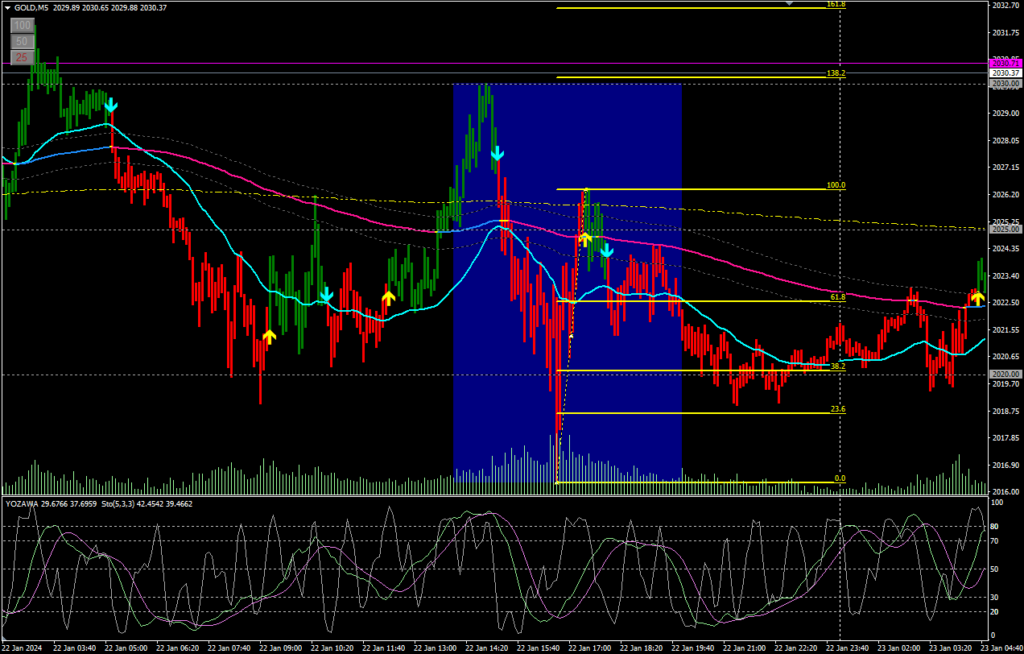1024x654 pixels.
Task: Select yellow up arrow below Fibonacci 100.0 line
Action: pyautogui.click(x=585, y=239)
